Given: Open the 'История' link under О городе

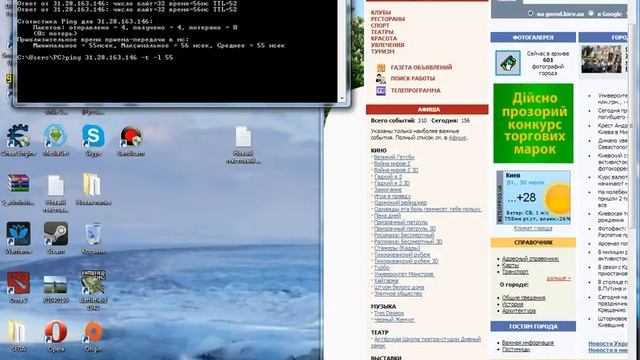Looking at the screenshot, I should point(513,304).
